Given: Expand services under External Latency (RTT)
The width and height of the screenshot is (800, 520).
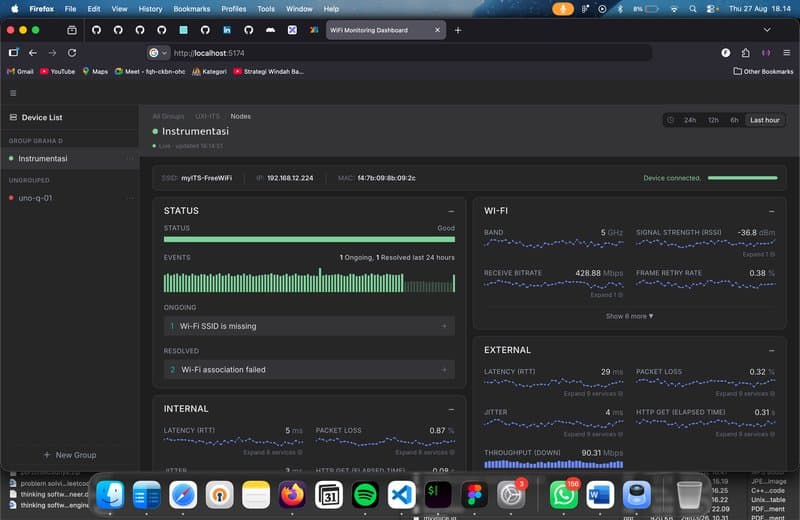Looking at the screenshot, I should point(593,394).
